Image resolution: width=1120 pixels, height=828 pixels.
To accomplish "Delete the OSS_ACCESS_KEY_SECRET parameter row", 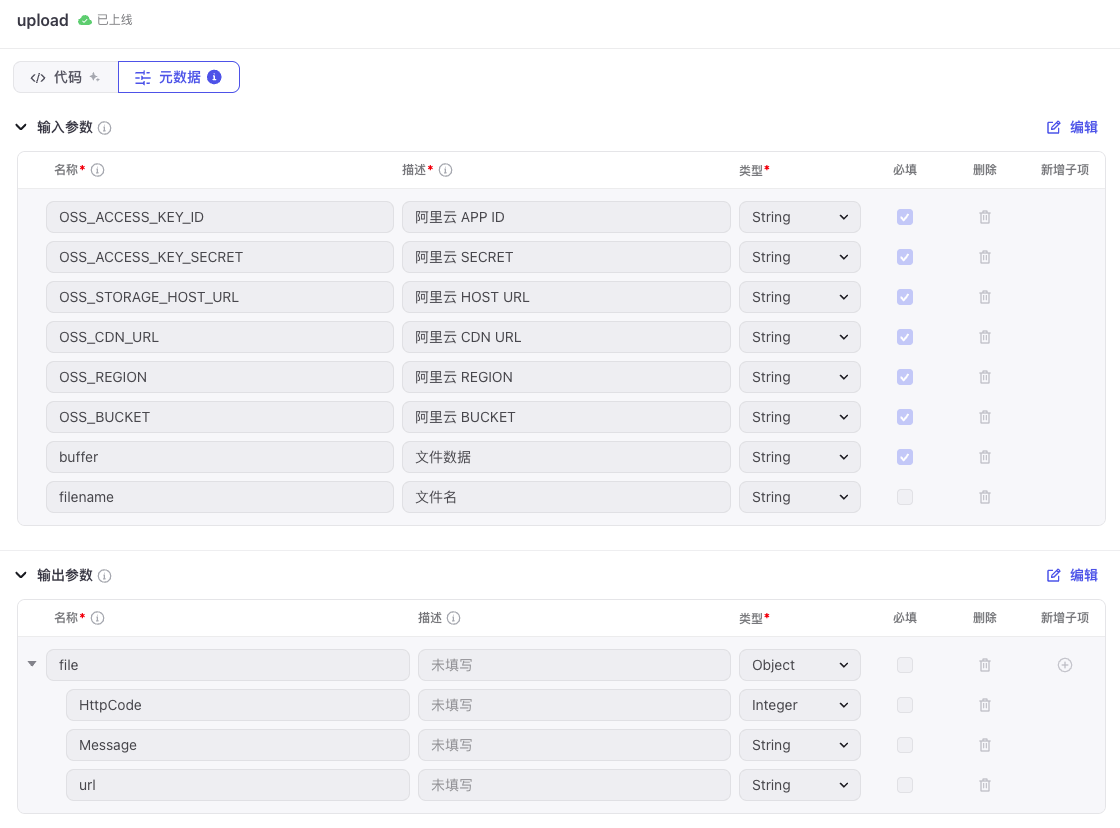I will (x=984, y=257).
